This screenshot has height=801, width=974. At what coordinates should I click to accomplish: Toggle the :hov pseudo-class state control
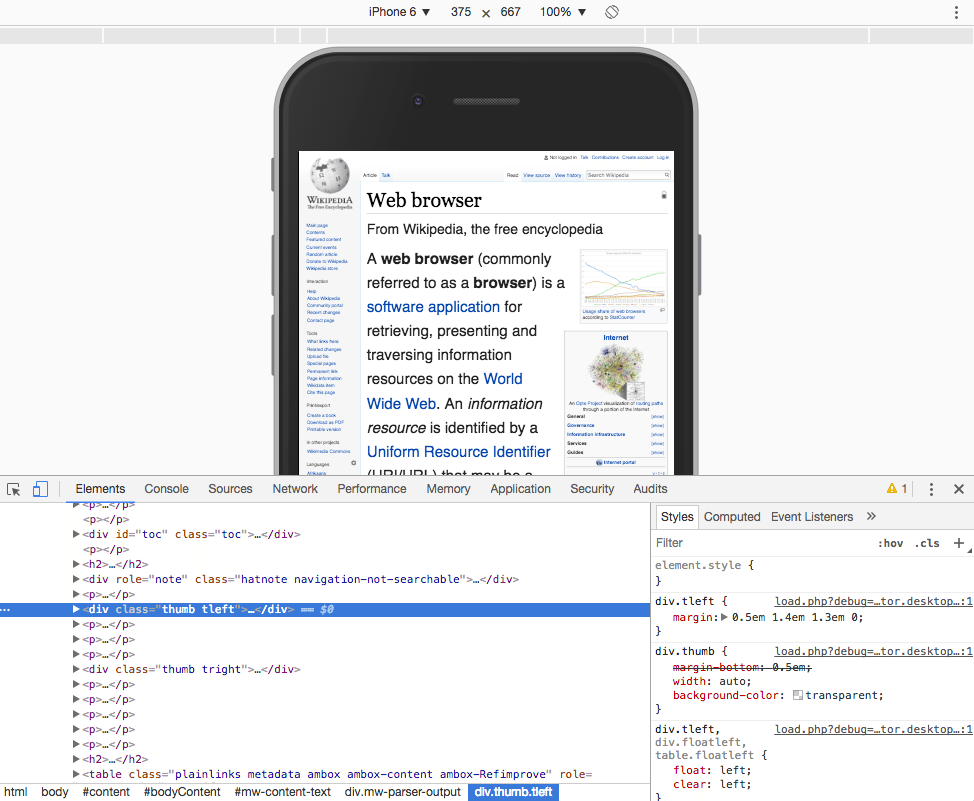pyautogui.click(x=890, y=543)
